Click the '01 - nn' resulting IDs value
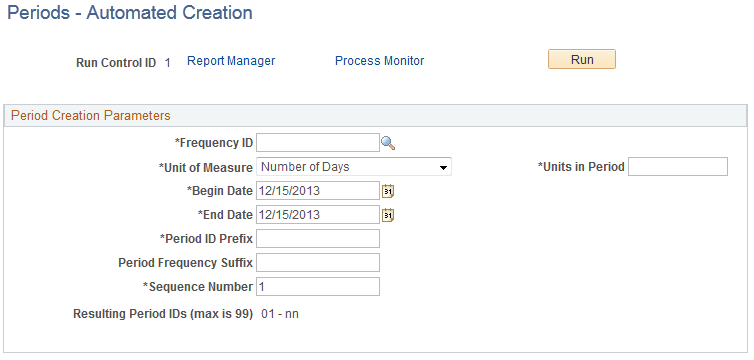 [280, 314]
